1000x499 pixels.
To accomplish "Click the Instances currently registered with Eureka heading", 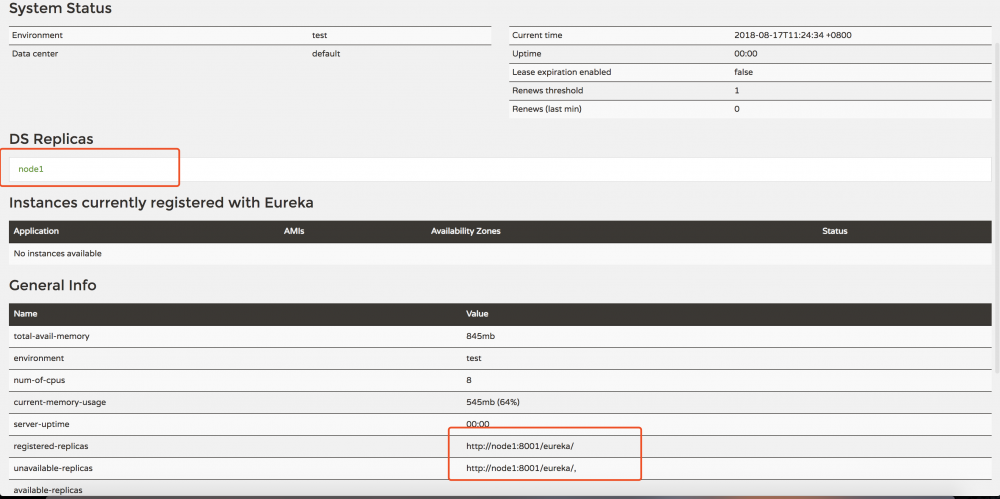I will (161, 203).
